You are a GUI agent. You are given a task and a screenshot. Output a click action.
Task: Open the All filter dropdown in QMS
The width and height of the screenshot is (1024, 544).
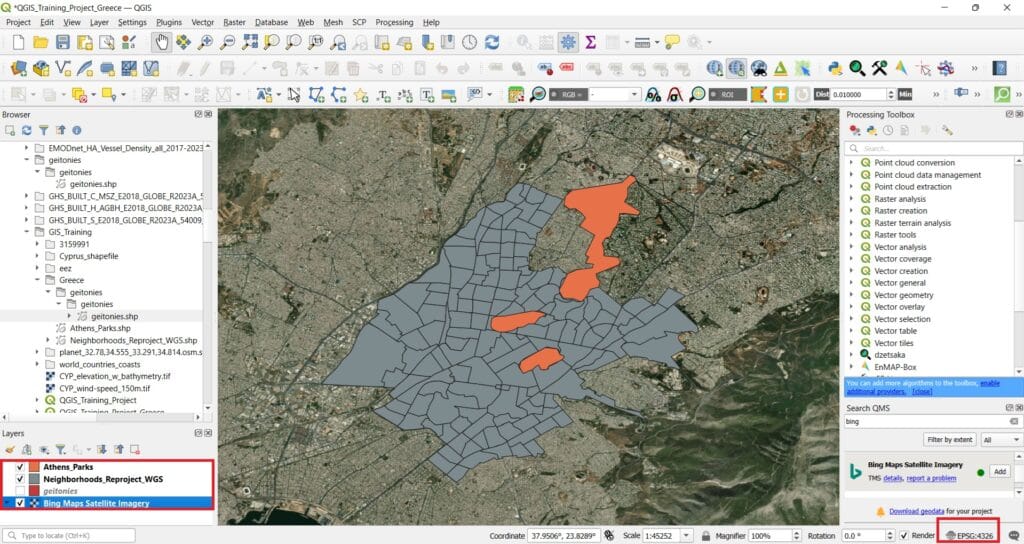click(1002, 440)
